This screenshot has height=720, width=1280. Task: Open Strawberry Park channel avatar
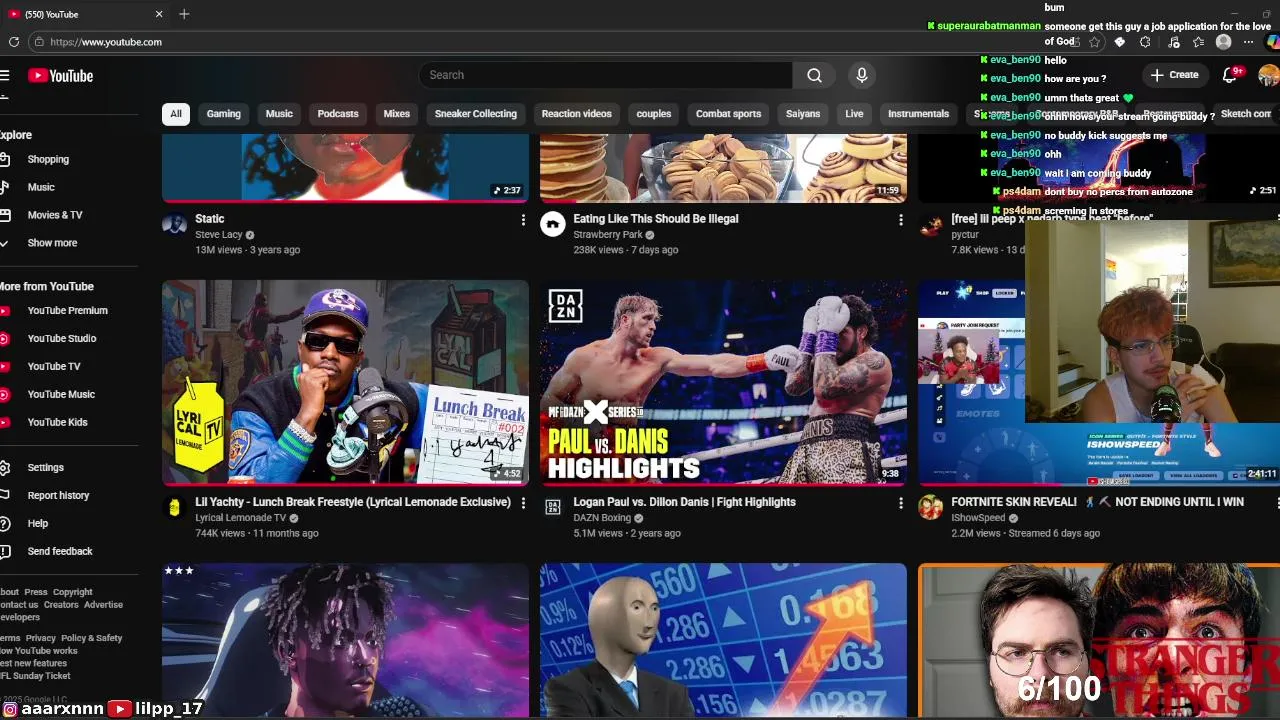tap(552, 224)
